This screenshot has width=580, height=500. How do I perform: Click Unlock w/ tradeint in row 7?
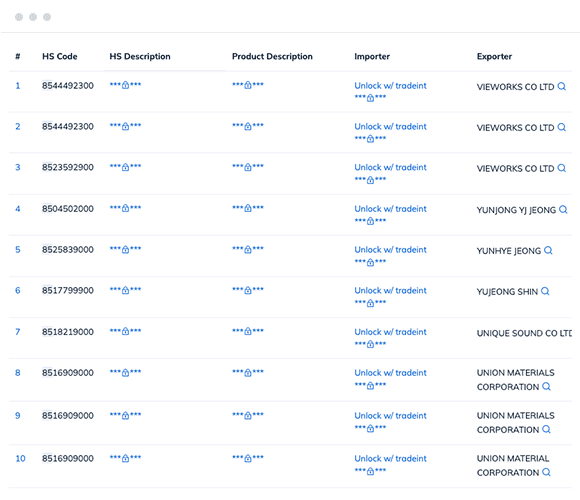pos(390,332)
